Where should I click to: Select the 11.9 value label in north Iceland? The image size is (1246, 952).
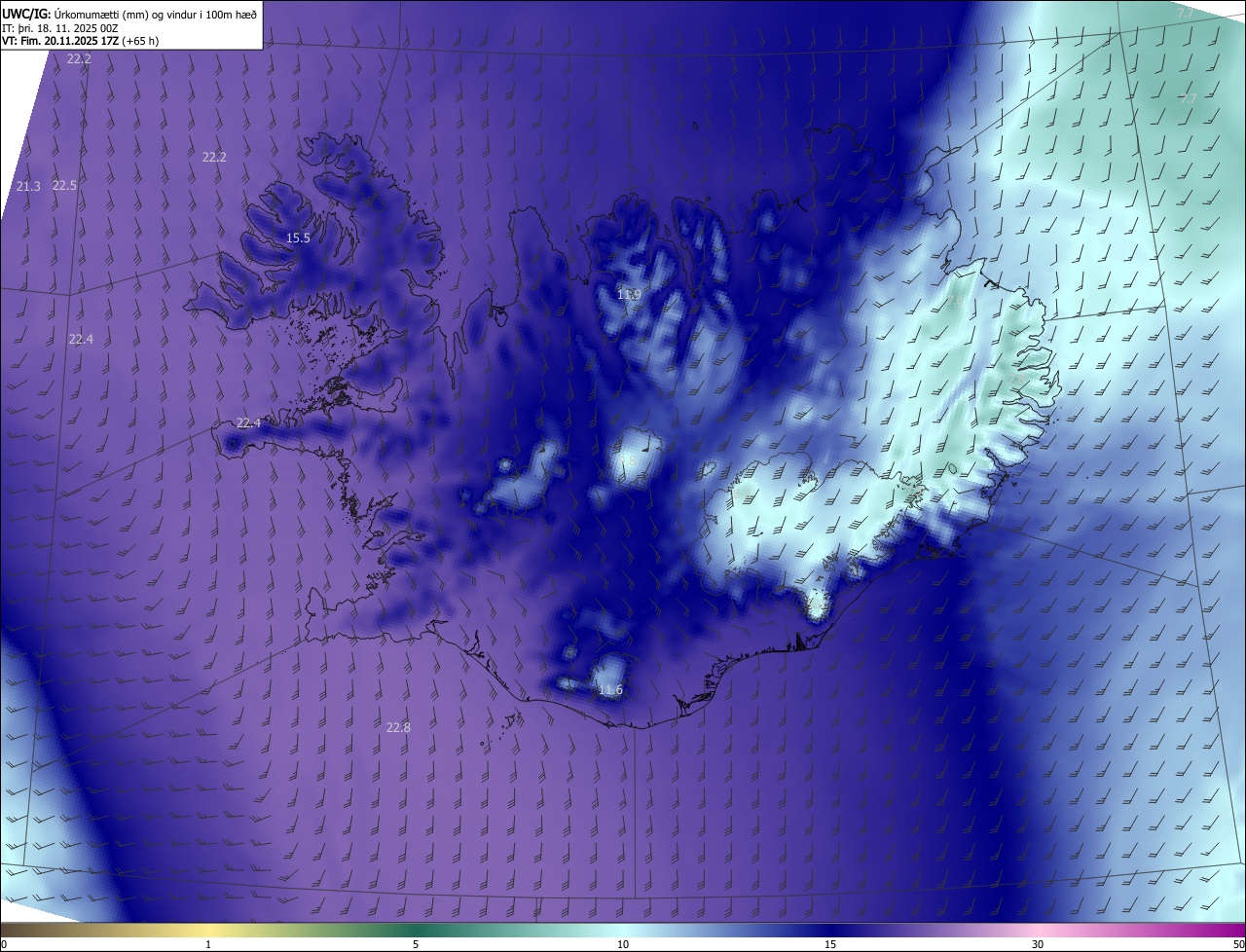tap(629, 294)
